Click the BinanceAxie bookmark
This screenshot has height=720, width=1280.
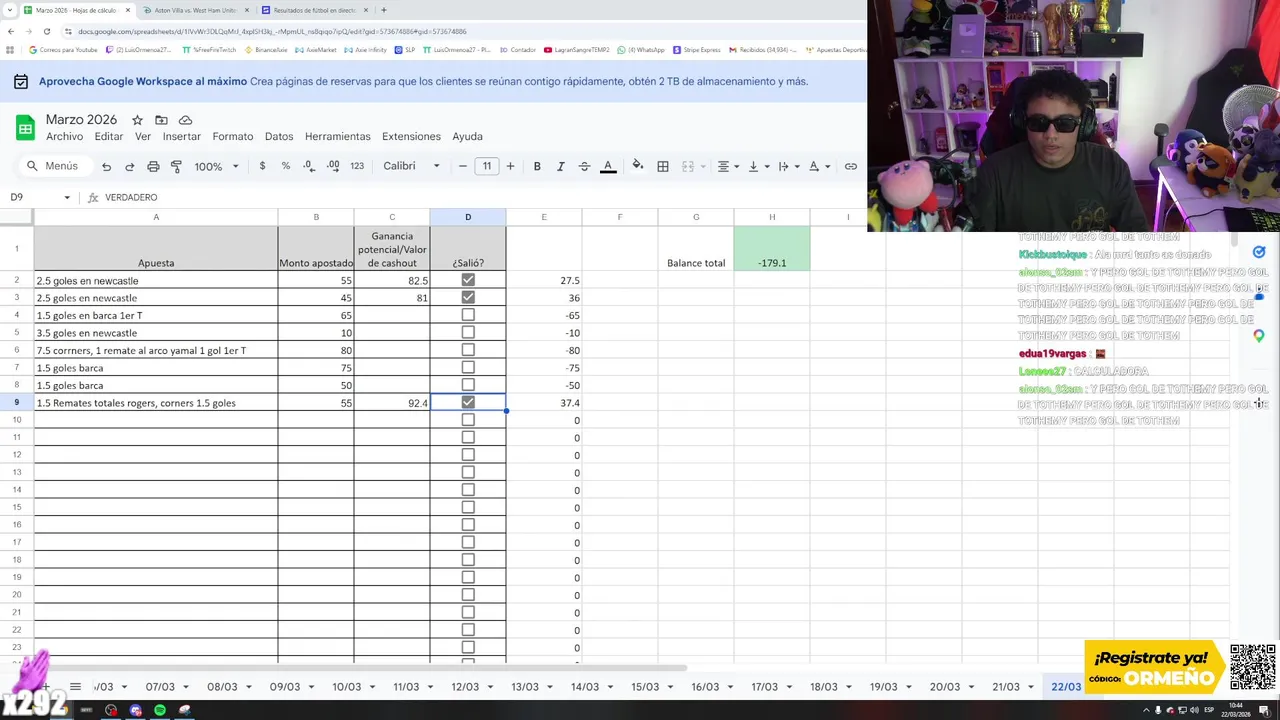coord(265,49)
